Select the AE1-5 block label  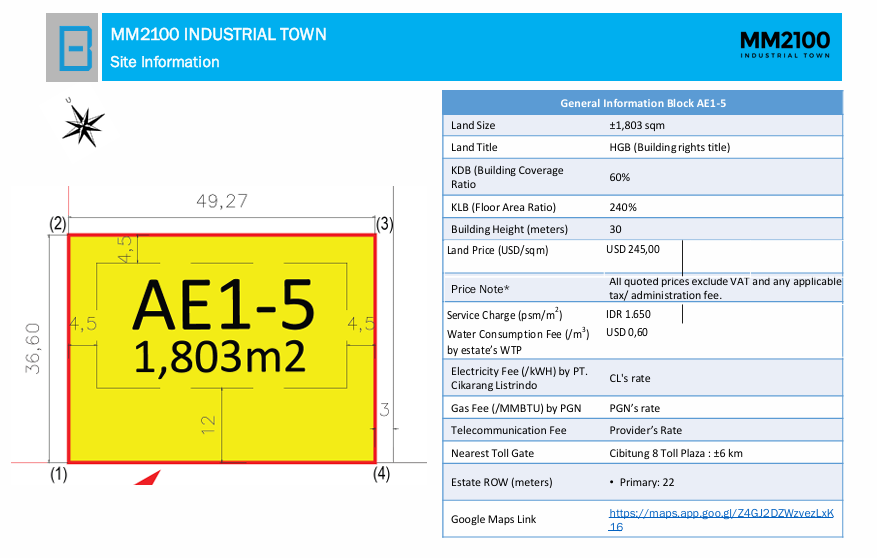pyautogui.click(x=223, y=305)
